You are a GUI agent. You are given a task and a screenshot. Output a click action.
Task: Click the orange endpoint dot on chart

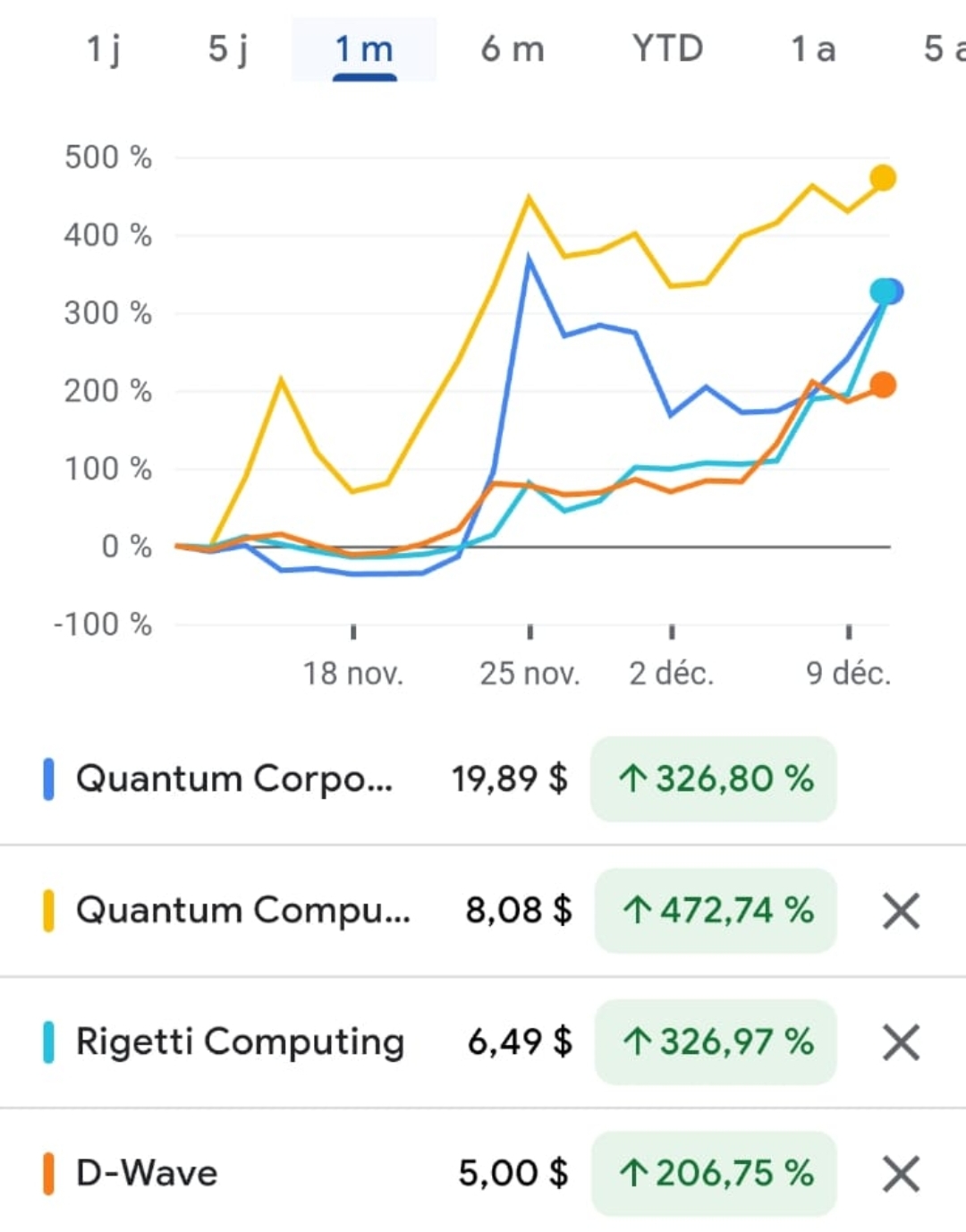[x=883, y=385]
